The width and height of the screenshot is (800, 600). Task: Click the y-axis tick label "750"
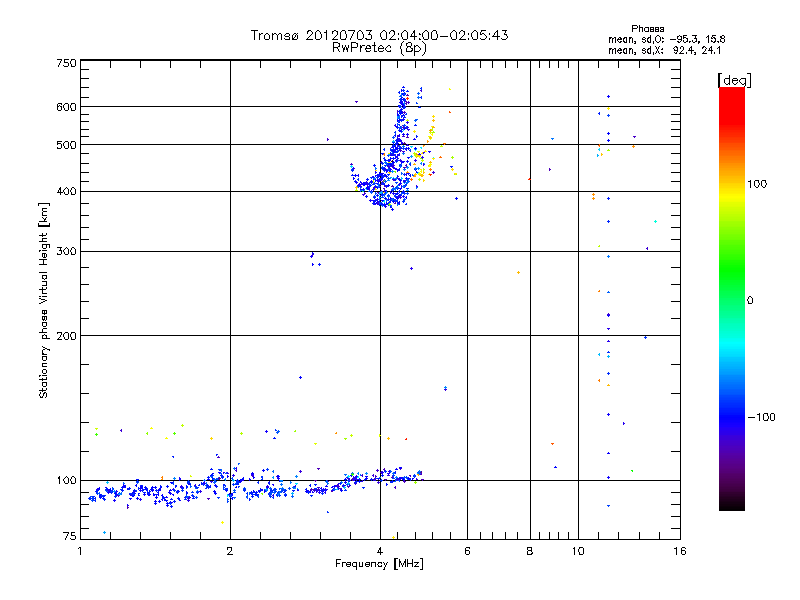(67, 63)
